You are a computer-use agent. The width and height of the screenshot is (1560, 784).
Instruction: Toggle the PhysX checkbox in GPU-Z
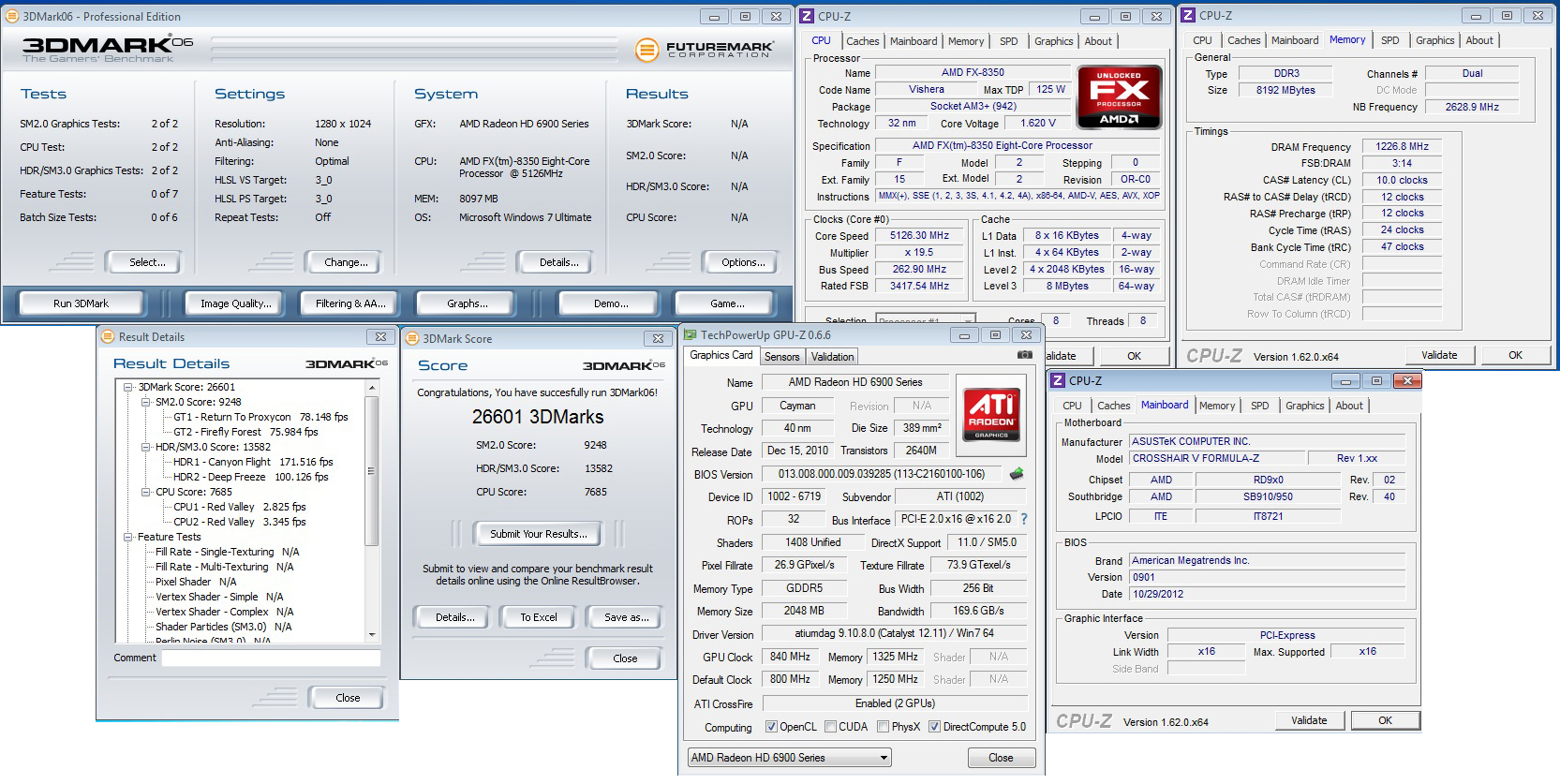tap(883, 727)
